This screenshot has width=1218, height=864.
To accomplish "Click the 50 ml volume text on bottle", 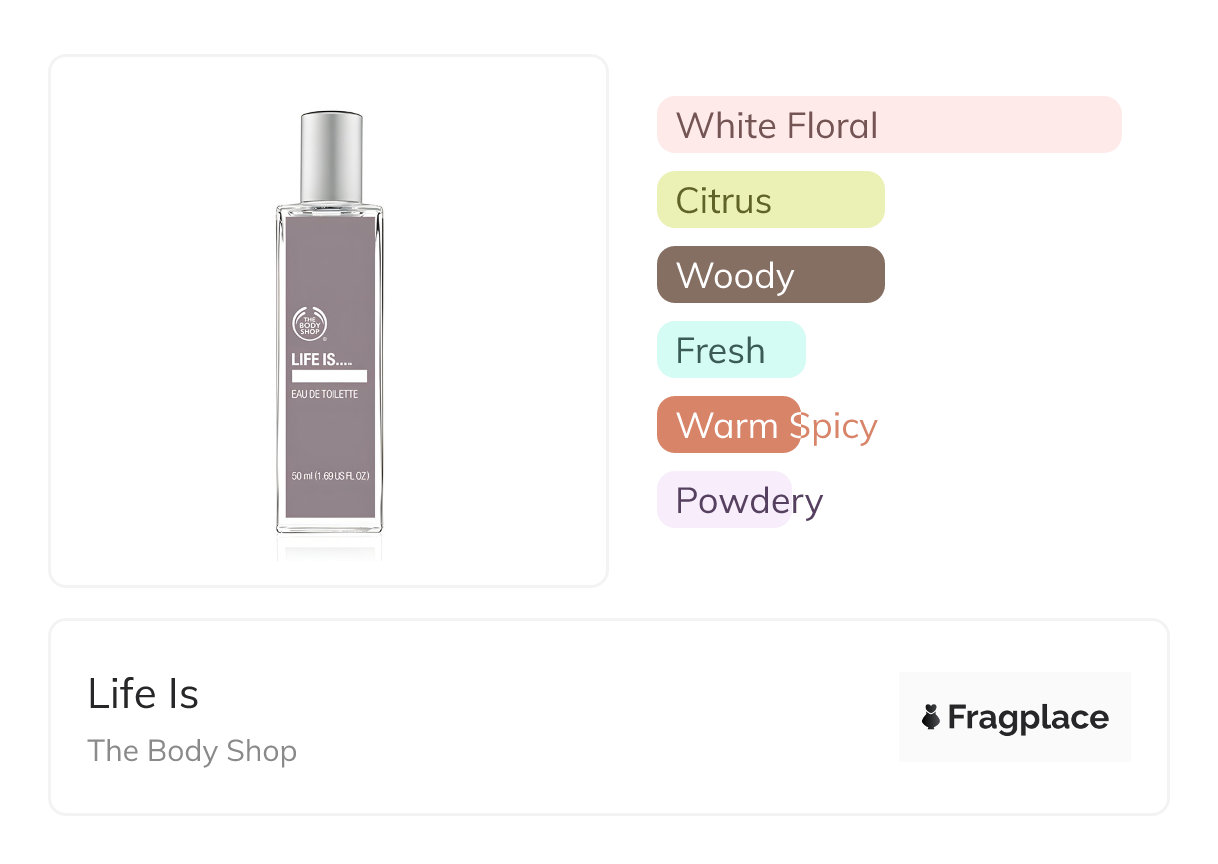I will [x=330, y=476].
